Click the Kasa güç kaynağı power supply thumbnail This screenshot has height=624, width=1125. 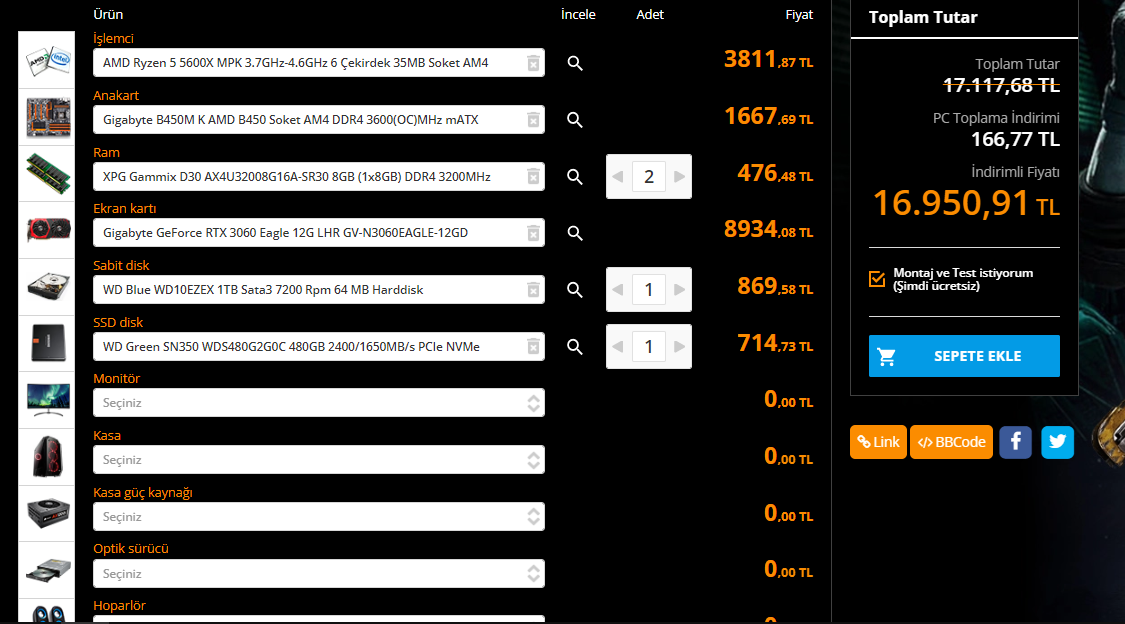tap(47, 514)
